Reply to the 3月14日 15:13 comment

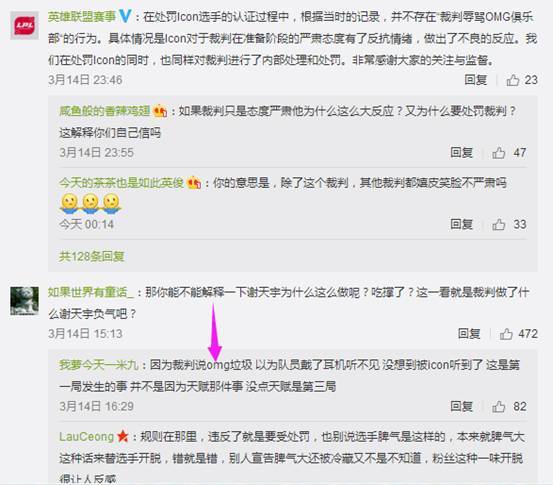click(469, 334)
